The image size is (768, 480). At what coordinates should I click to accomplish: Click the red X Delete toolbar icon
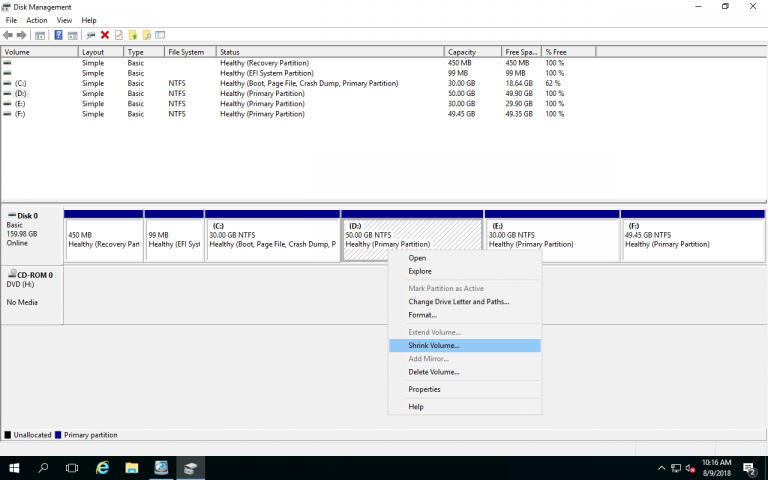[105, 35]
